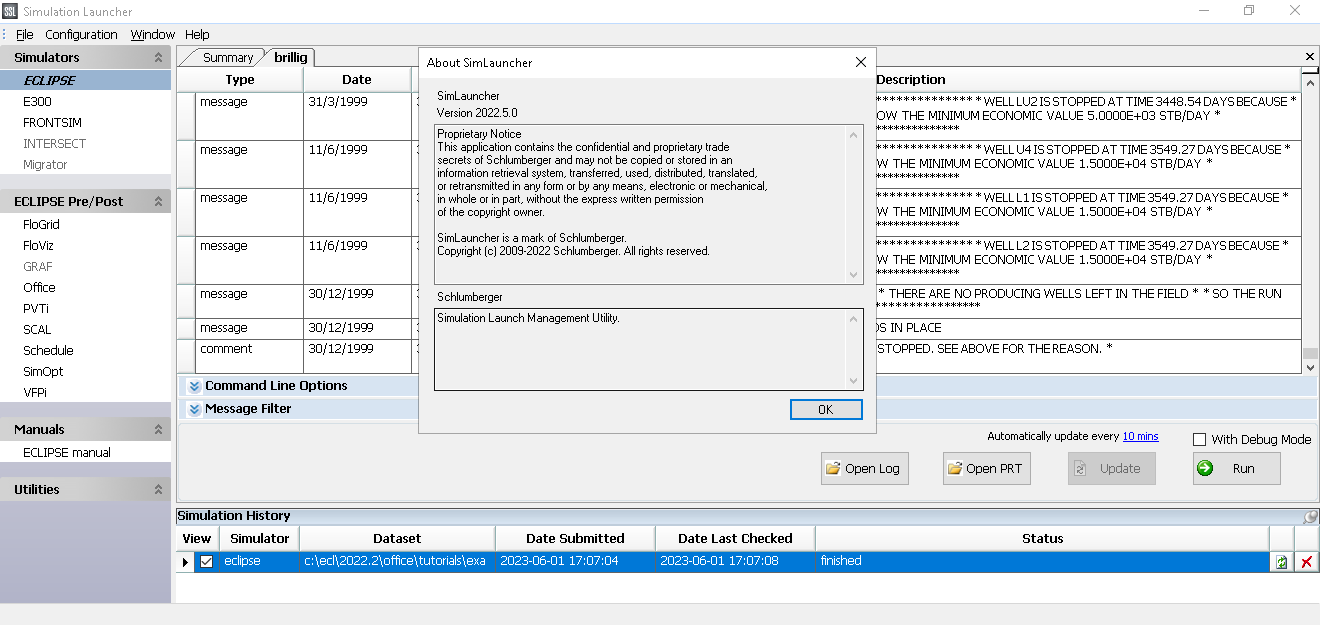
Task: Open the Window menu
Action: pyautogui.click(x=153, y=34)
